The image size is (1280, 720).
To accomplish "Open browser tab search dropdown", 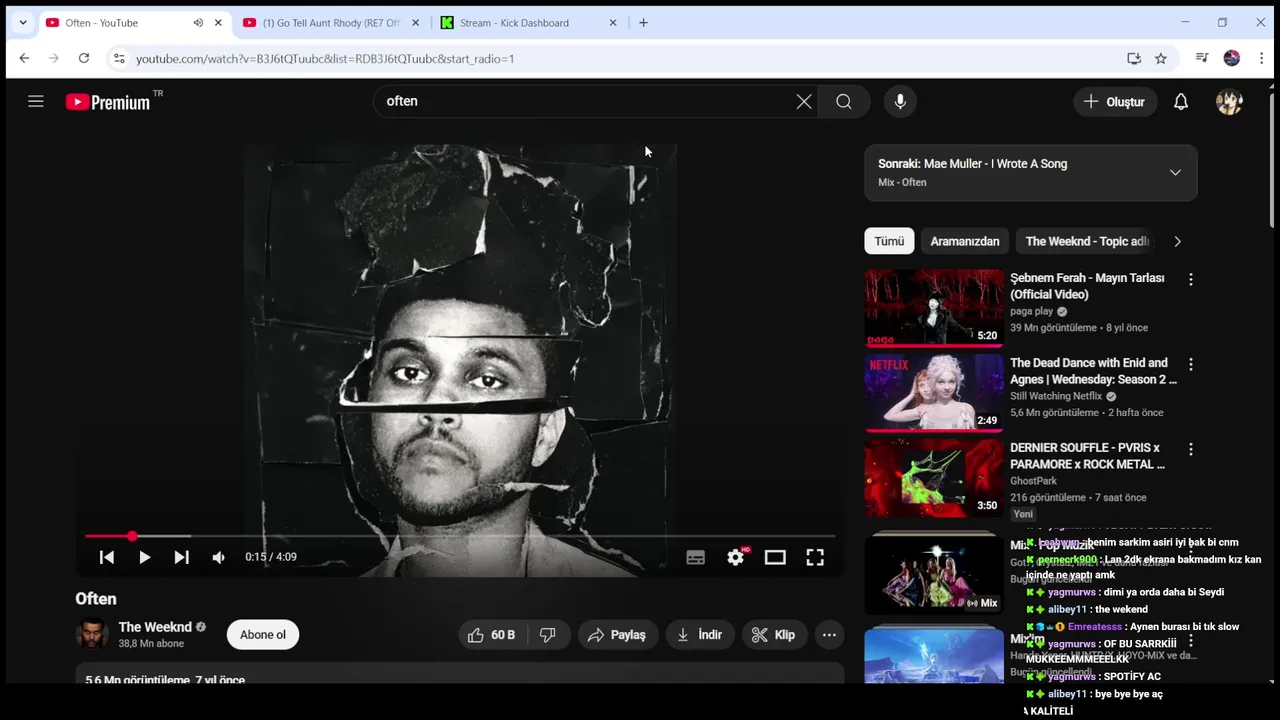I will [x=23, y=22].
